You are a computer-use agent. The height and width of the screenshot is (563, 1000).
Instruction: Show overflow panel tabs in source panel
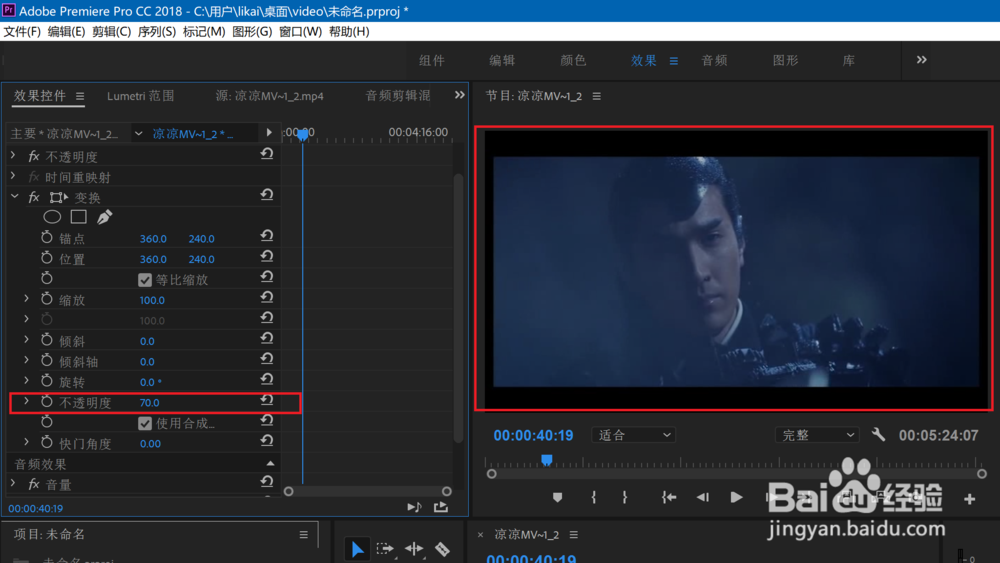(460, 95)
